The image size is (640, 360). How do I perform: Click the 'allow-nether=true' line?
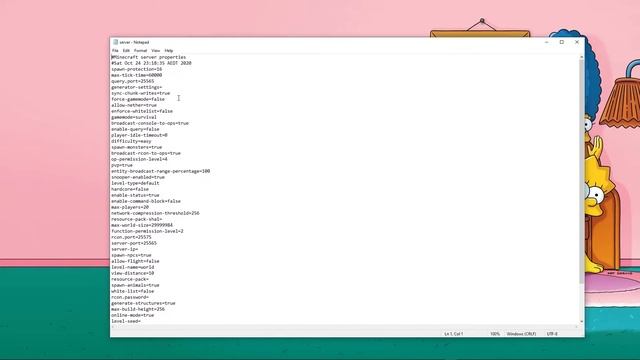(x=134, y=105)
